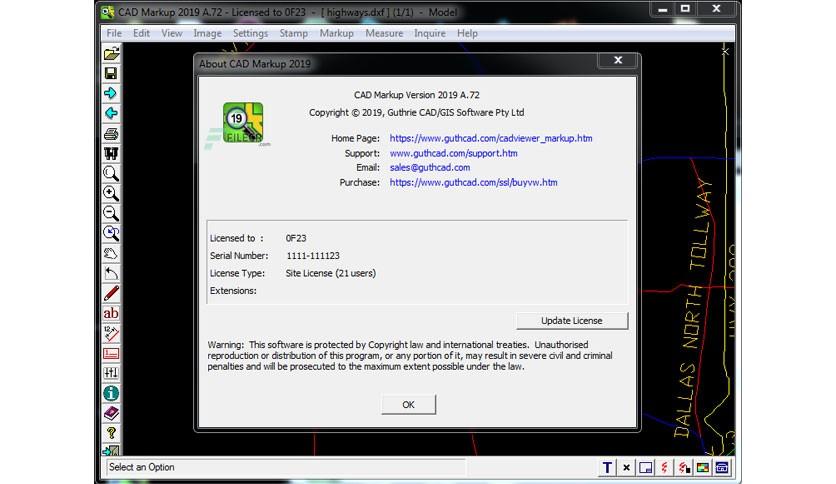The height and width of the screenshot is (484, 836).
Task: Click the teal round info icon
Action: [x=111, y=393]
